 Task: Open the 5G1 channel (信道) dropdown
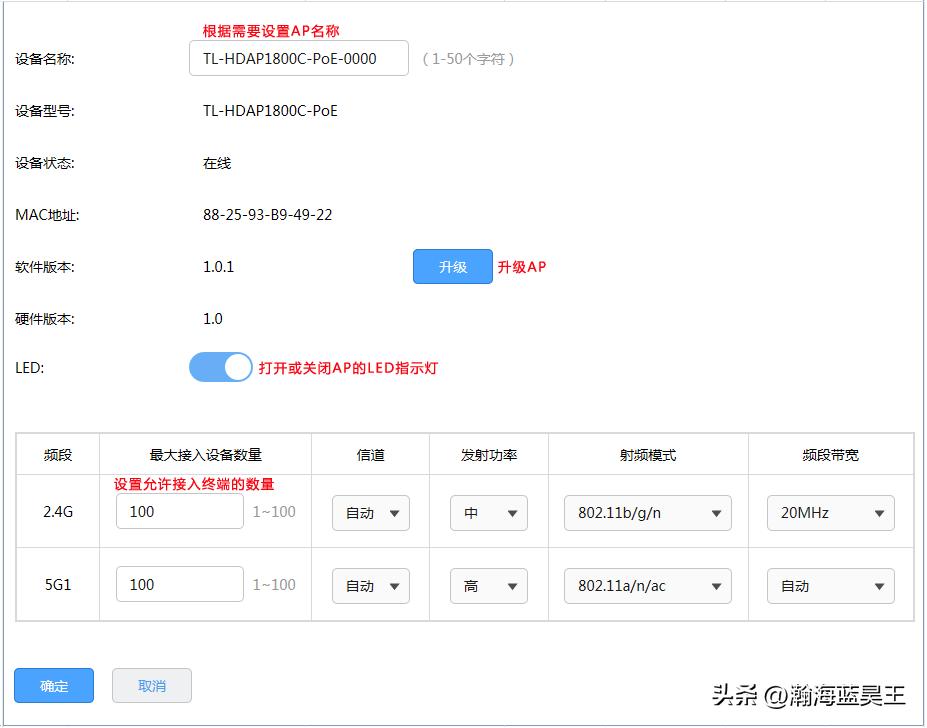coord(370,585)
